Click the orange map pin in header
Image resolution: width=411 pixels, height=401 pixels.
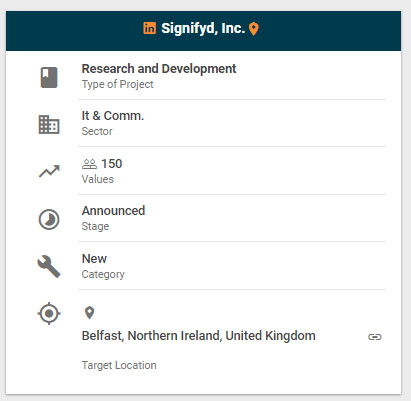tap(254, 29)
